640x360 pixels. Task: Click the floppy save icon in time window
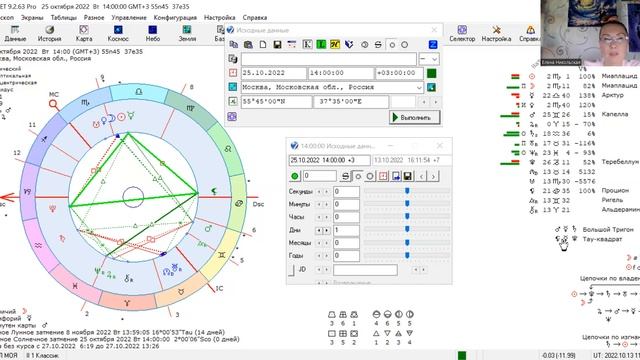407,176
